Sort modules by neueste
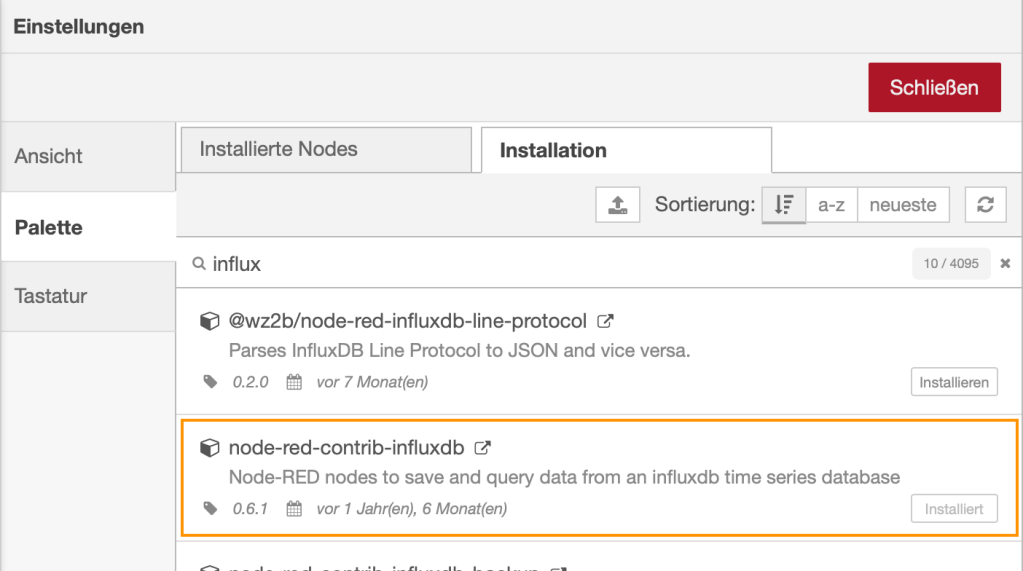 903,205
